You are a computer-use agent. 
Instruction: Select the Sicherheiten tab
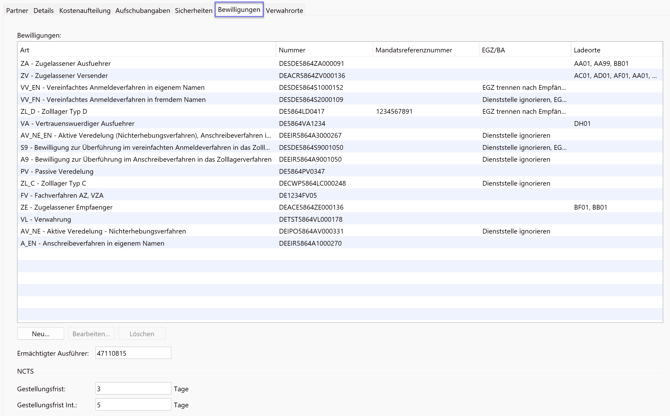(194, 11)
